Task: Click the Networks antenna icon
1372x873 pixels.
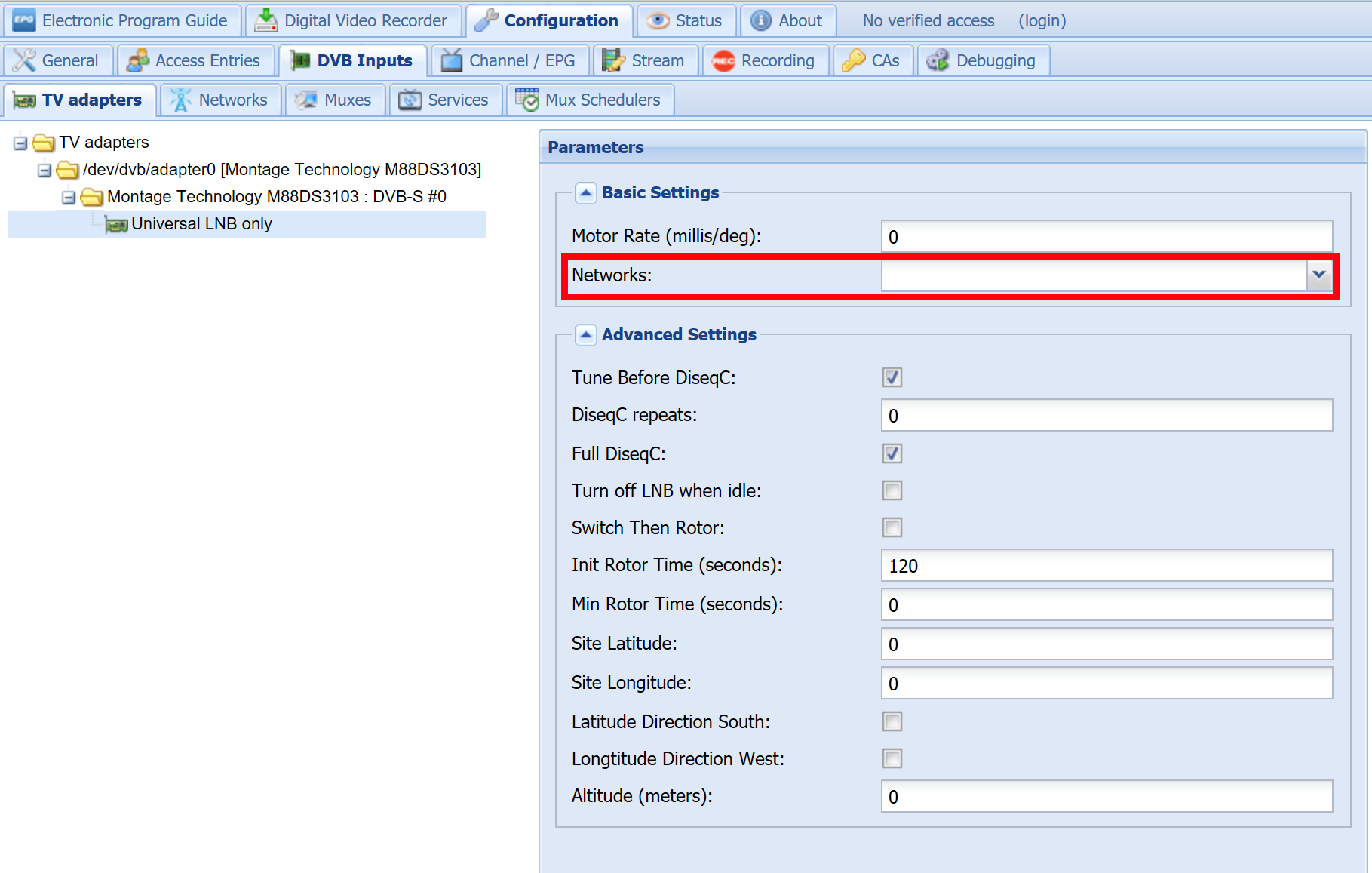Action: point(180,100)
